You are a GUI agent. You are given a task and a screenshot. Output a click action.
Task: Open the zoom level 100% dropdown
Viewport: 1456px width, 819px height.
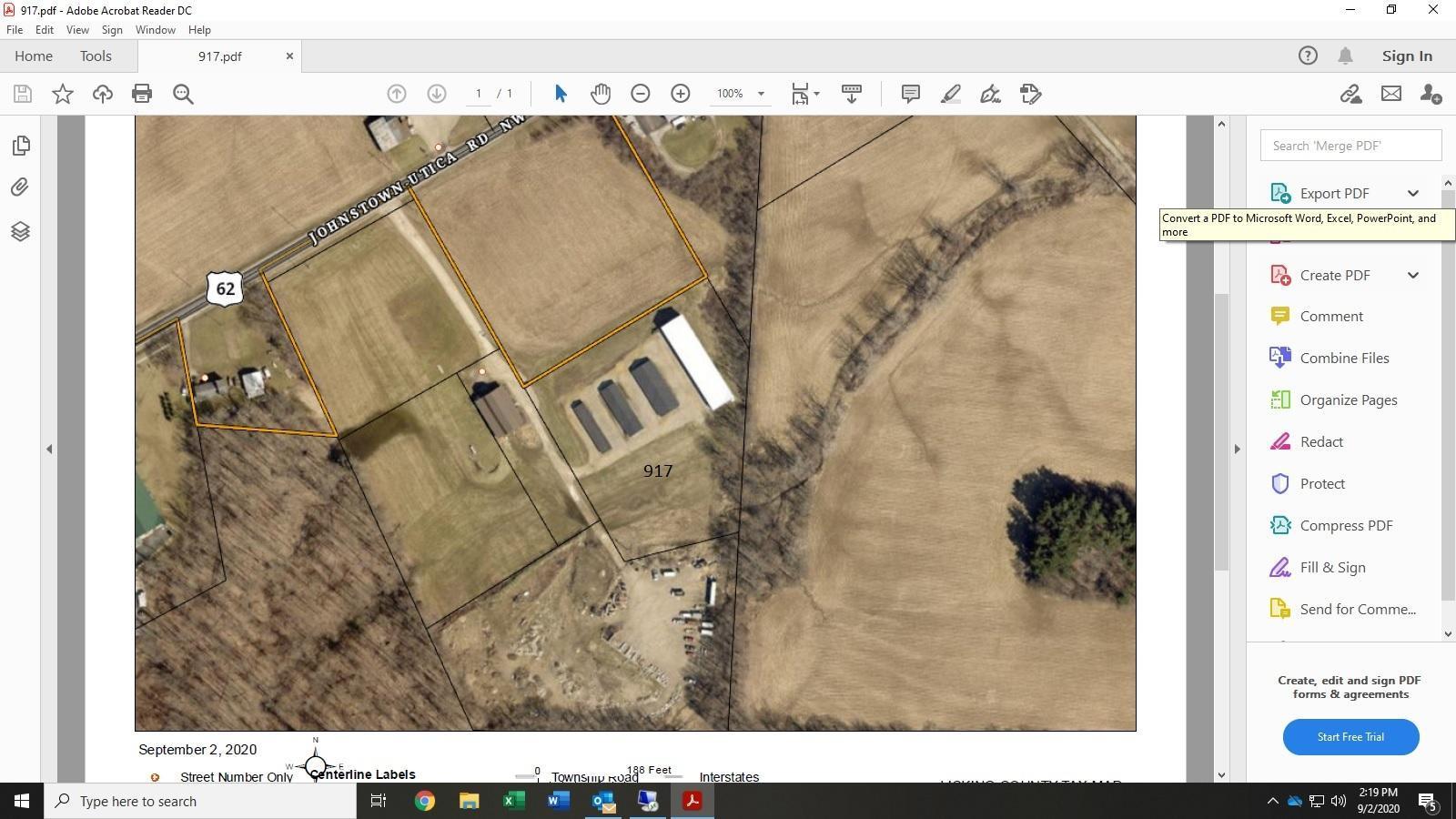pyautogui.click(x=761, y=94)
